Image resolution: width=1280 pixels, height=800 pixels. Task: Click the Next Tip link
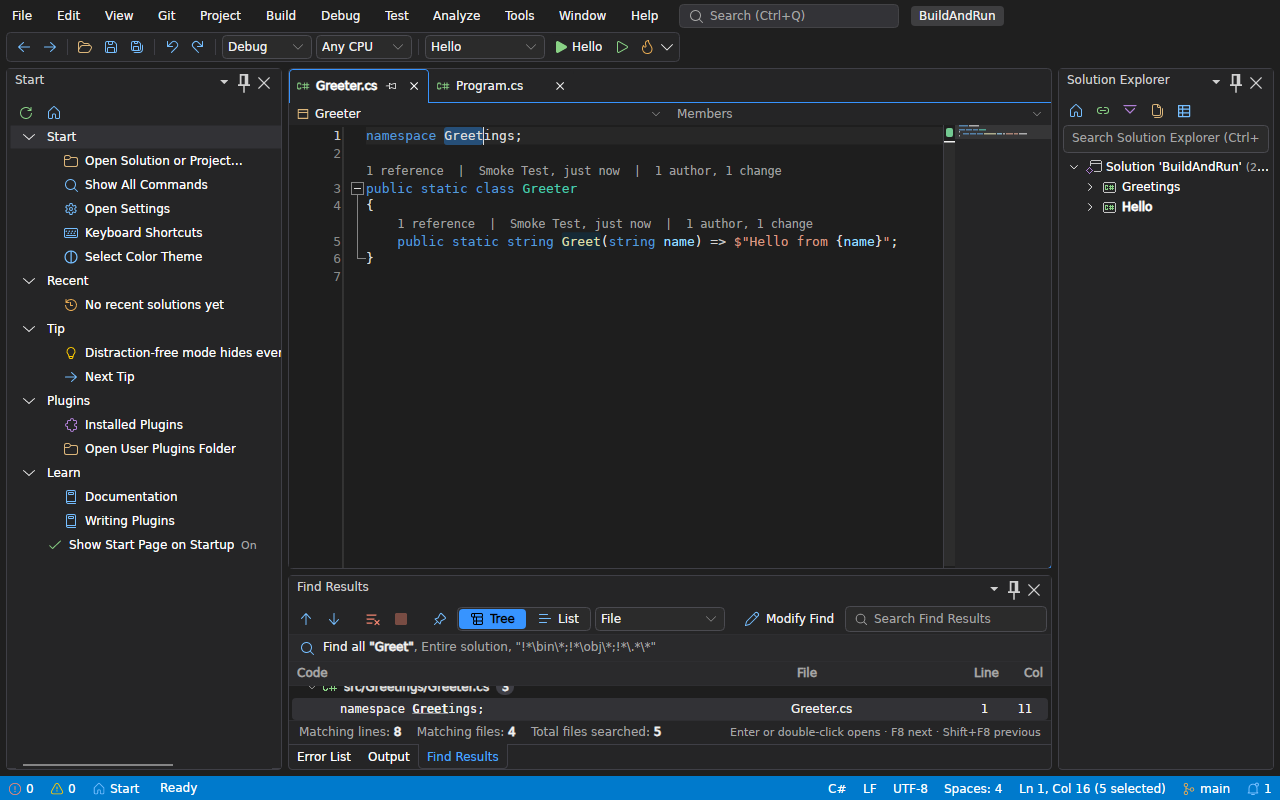(x=110, y=377)
